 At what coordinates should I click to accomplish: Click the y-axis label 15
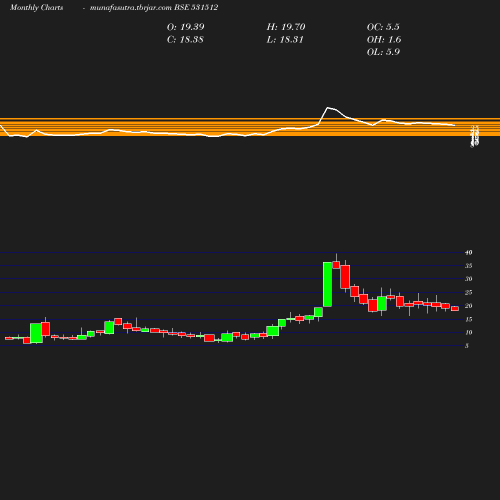click(468, 319)
